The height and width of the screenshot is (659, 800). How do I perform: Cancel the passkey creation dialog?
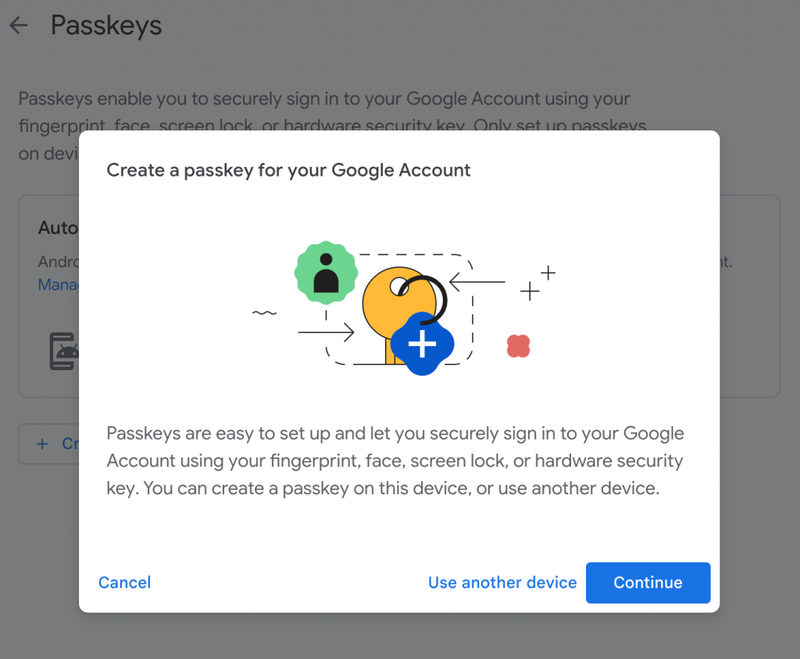[x=124, y=582]
